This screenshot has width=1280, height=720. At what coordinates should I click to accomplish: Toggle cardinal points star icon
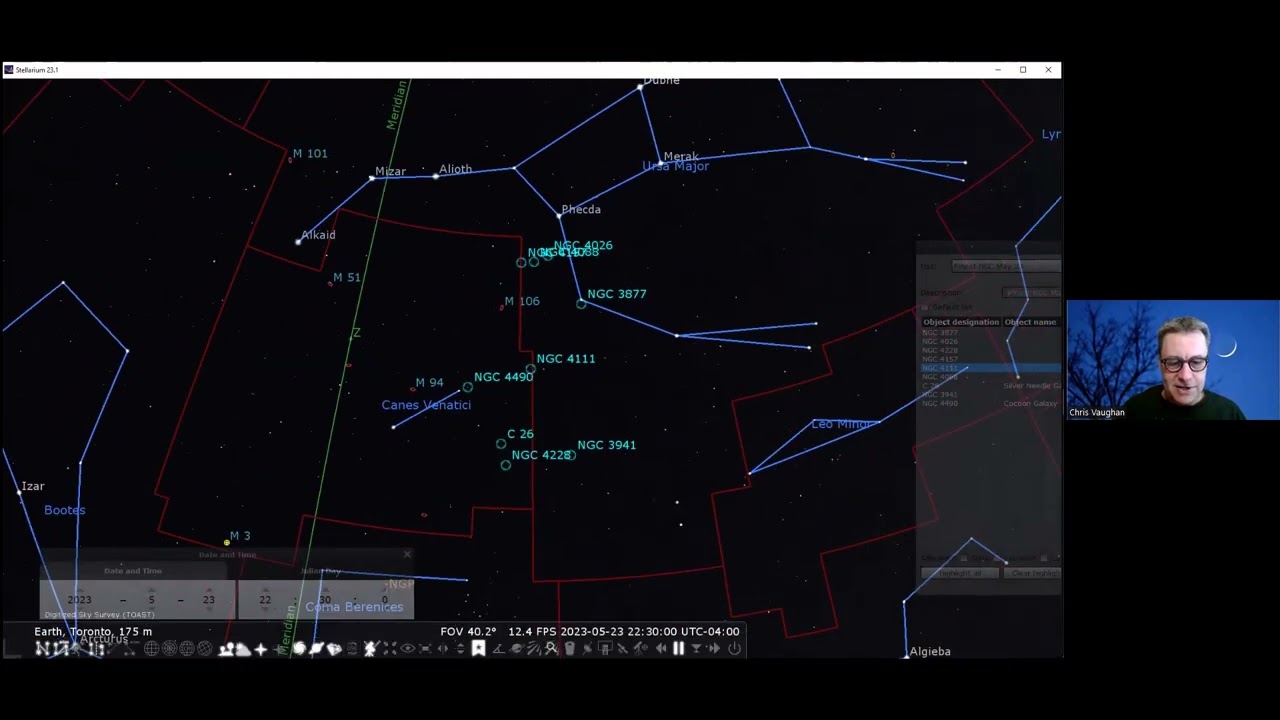[260, 648]
